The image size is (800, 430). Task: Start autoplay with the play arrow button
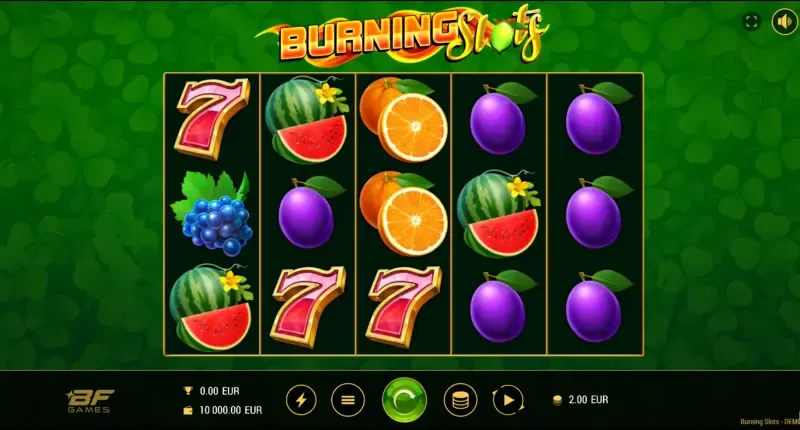508,400
